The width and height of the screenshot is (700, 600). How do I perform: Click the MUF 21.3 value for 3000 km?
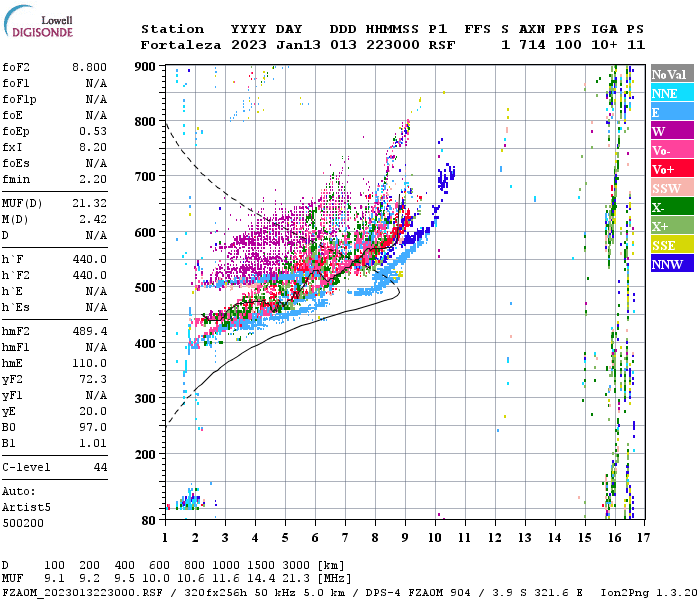click(296, 578)
